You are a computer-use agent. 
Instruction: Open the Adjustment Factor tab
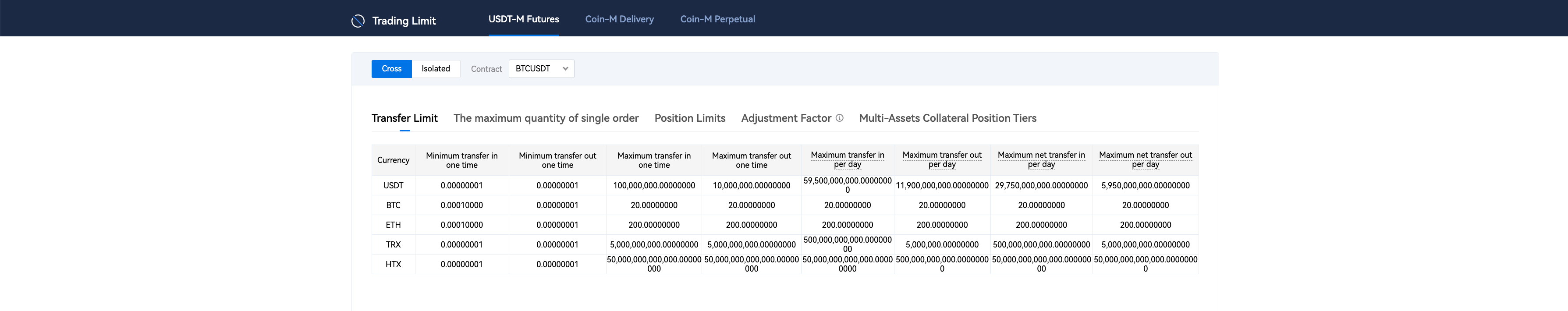pyautogui.click(x=786, y=118)
